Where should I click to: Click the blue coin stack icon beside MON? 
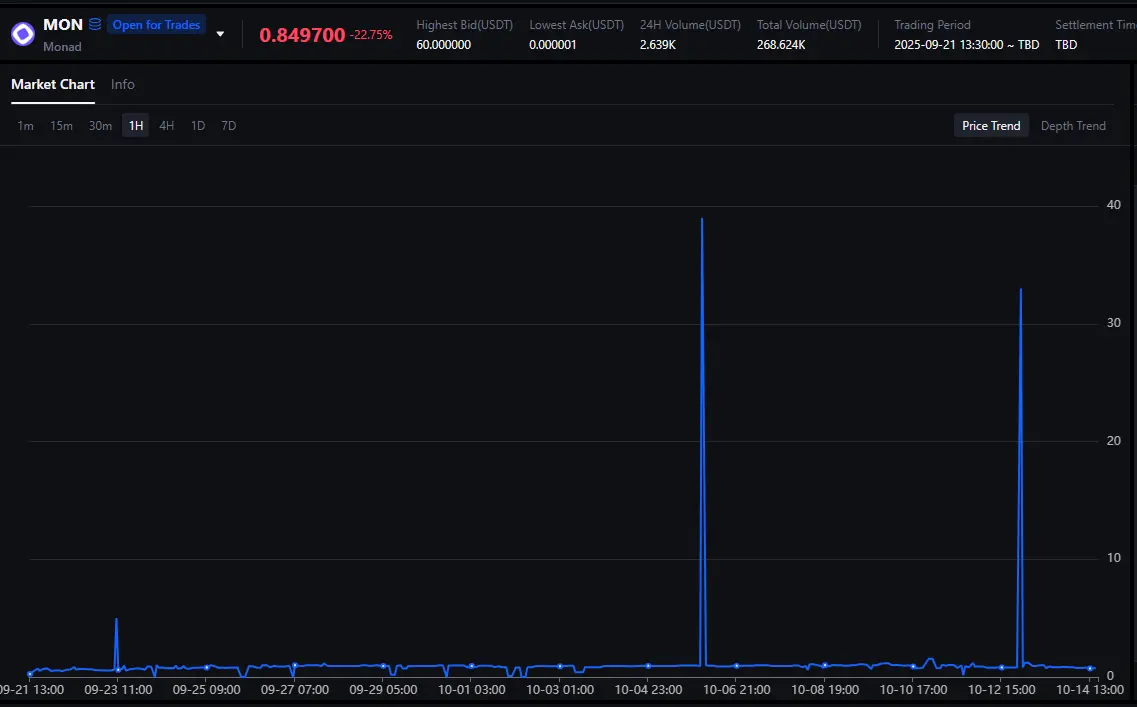point(95,24)
